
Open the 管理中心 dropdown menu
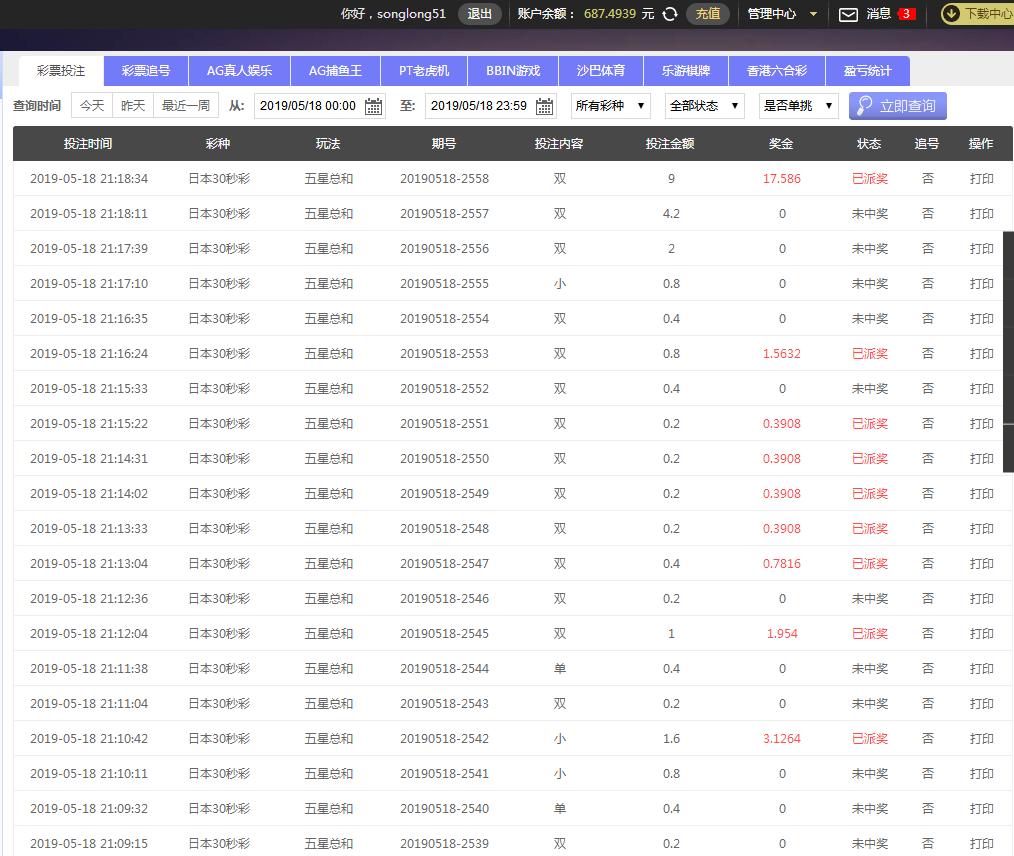782,14
